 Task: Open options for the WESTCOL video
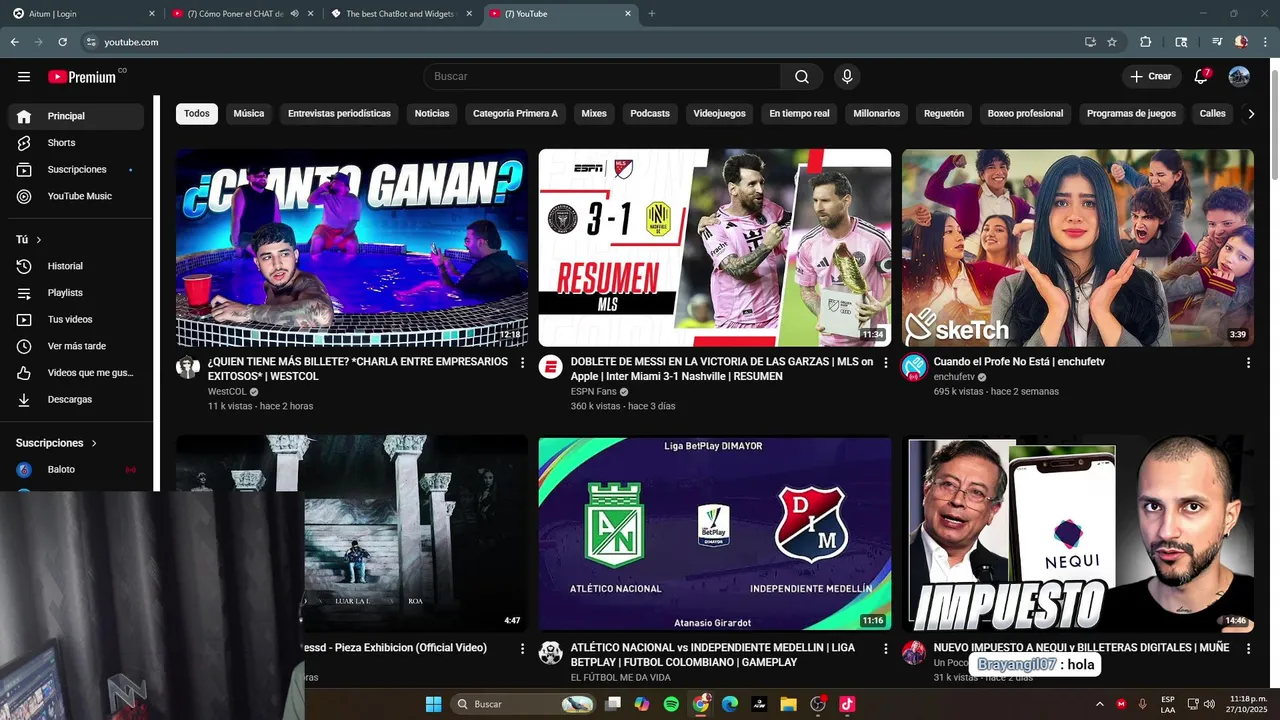[x=522, y=363]
